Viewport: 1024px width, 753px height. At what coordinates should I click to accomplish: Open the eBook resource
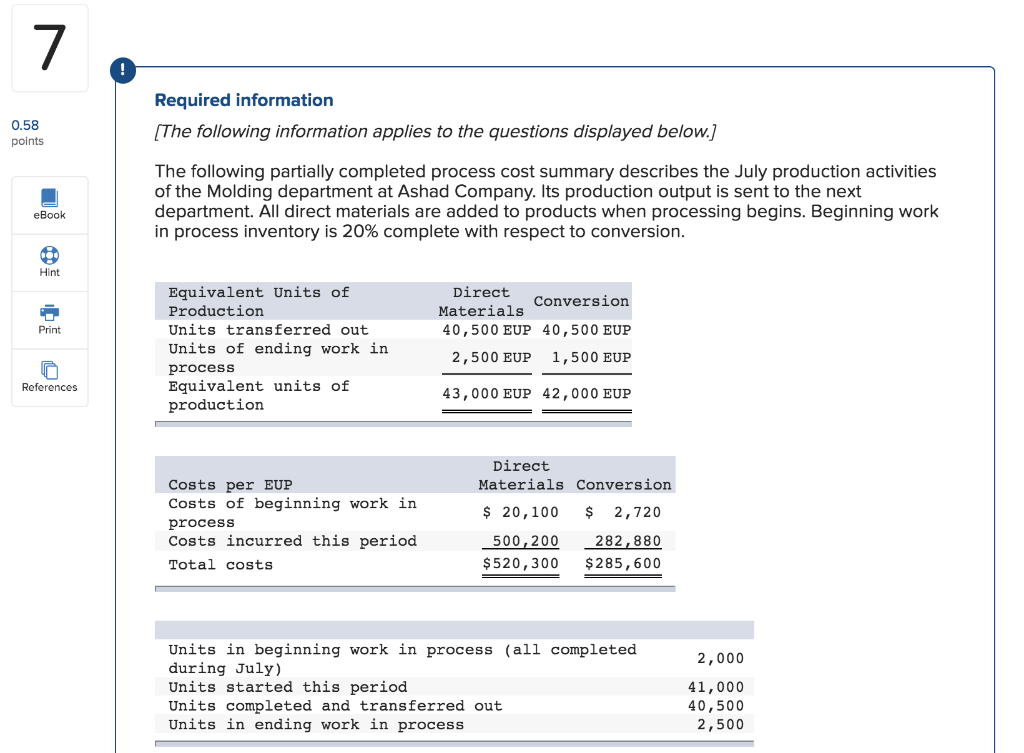click(49, 204)
